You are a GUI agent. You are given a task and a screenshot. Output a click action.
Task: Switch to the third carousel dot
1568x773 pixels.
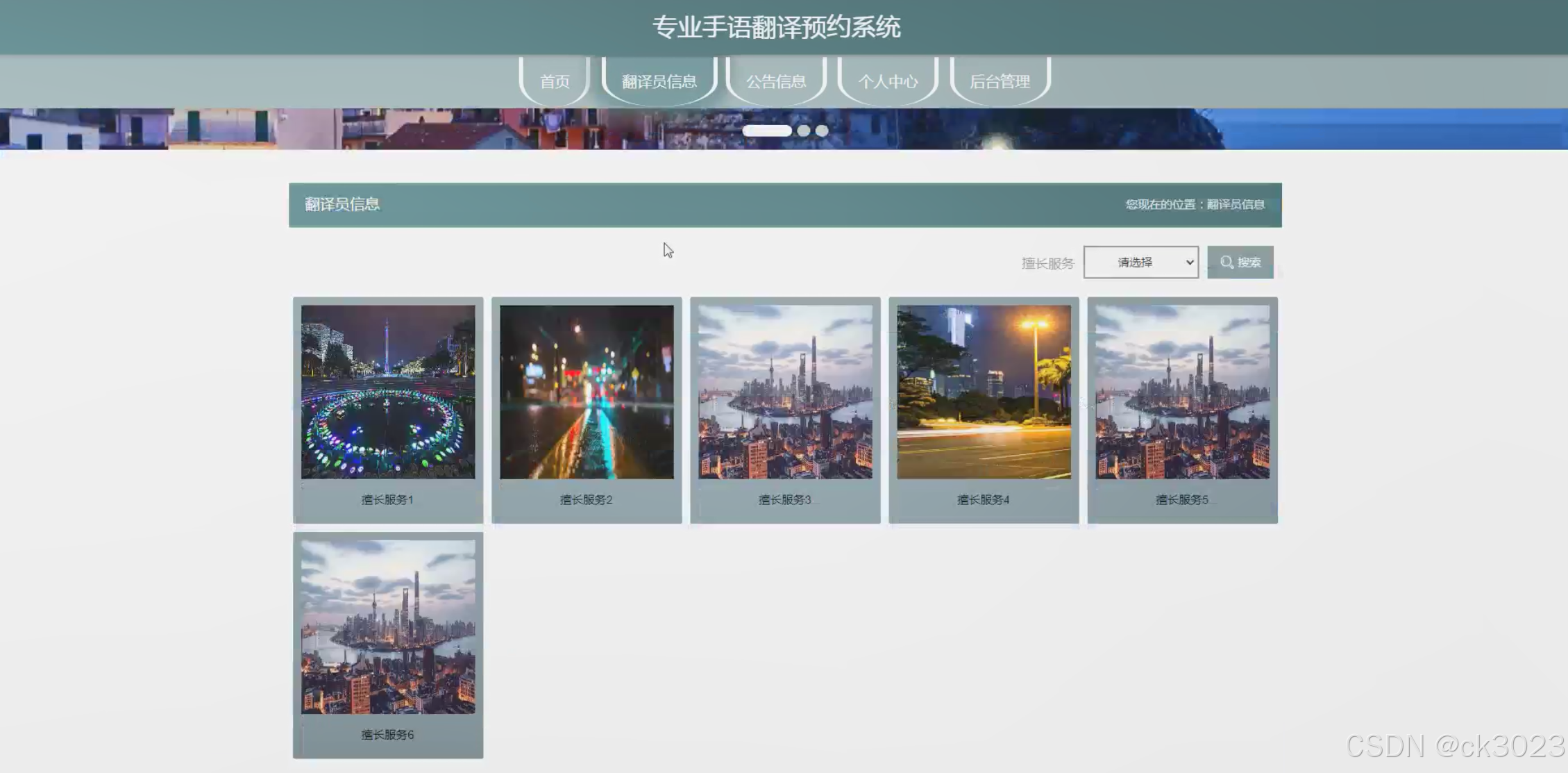822,131
